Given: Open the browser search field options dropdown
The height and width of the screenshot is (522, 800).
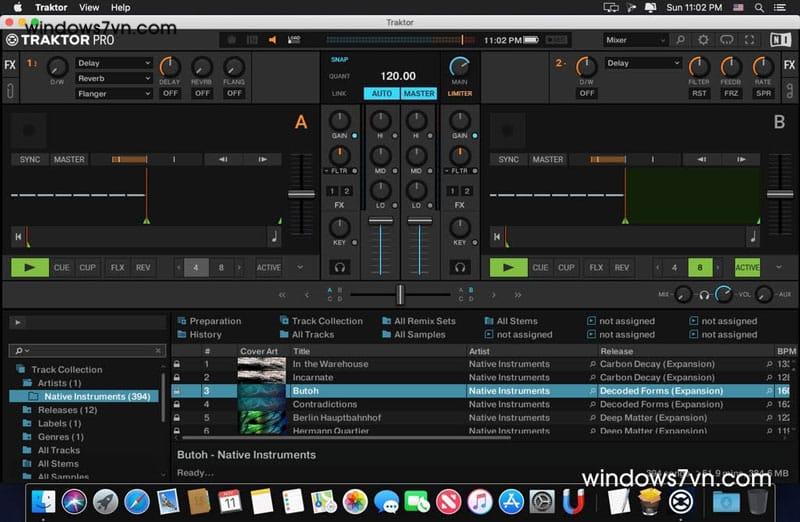Looking at the screenshot, I should point(22,351).
